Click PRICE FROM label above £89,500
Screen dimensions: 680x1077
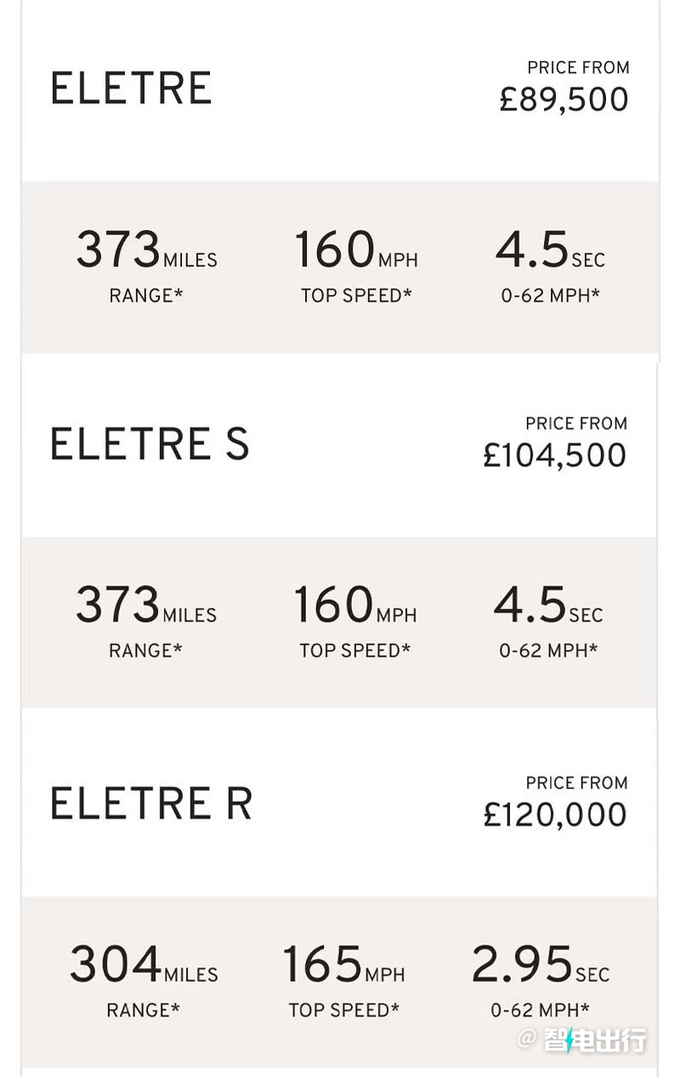578,67
